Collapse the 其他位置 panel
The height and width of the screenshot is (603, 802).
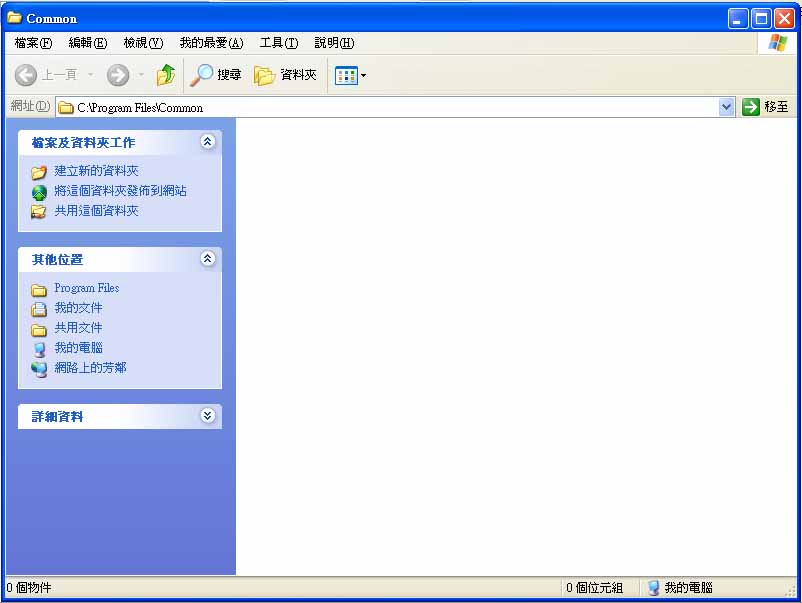[x=207, y=259]
